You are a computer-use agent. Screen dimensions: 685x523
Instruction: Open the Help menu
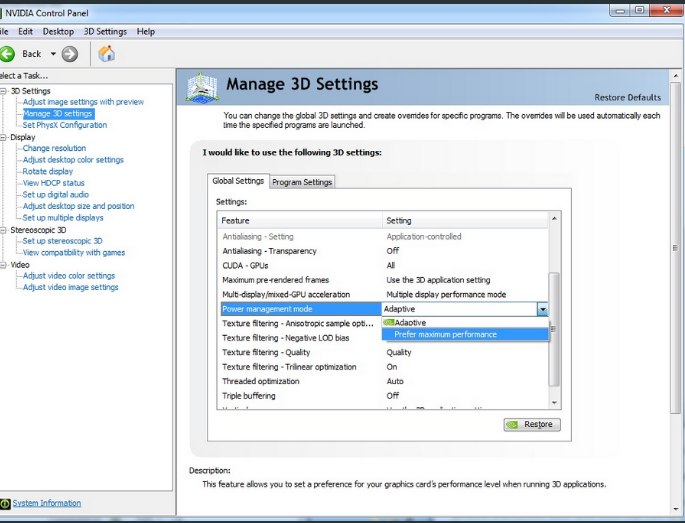point(145,31)
